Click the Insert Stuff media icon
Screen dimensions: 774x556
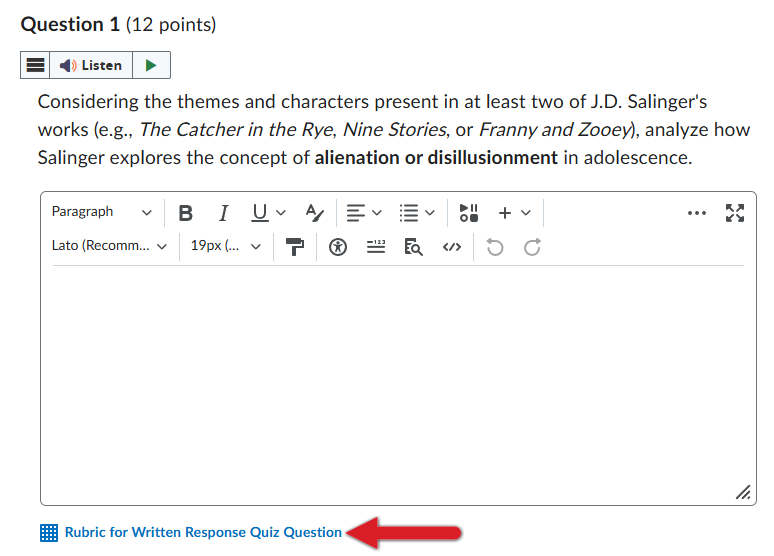(468, 213)
